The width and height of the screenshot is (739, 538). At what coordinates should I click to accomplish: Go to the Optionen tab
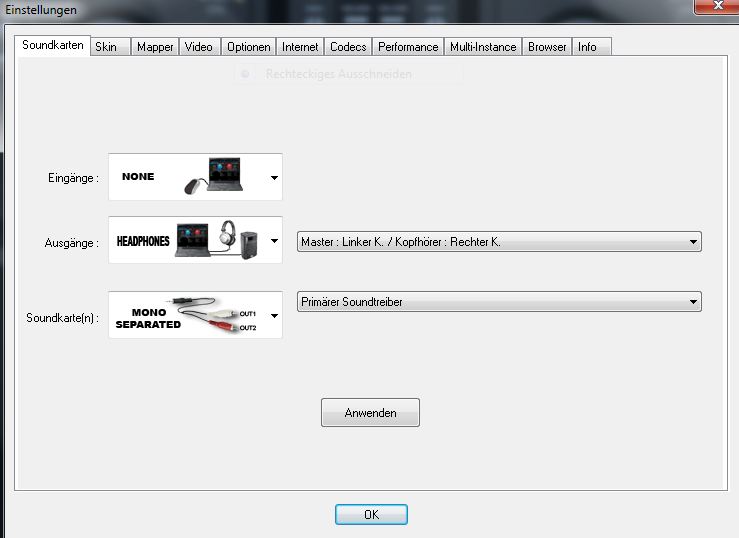tap(248, 47)
